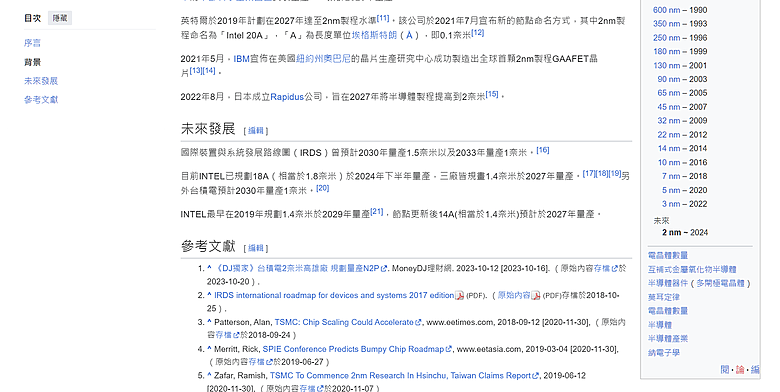This screenshot has height=392, width=780.
Task: Select 背景 entry in contents sidebar
Action: pyautogui.click(x=32, y=62)
